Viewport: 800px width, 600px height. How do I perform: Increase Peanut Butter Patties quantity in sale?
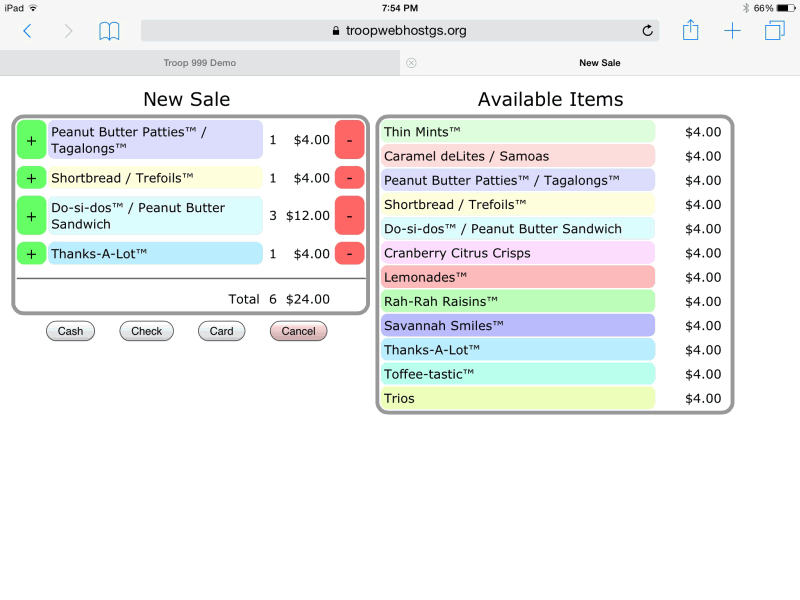(32, 140)
